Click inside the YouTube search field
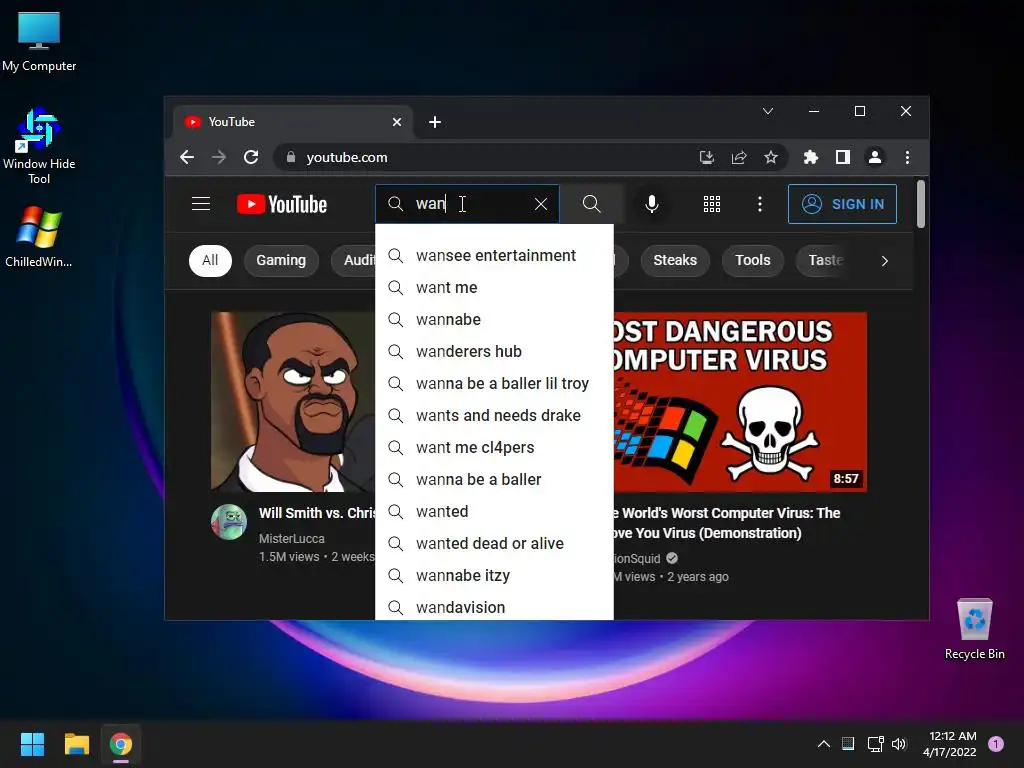 [467, 204]
